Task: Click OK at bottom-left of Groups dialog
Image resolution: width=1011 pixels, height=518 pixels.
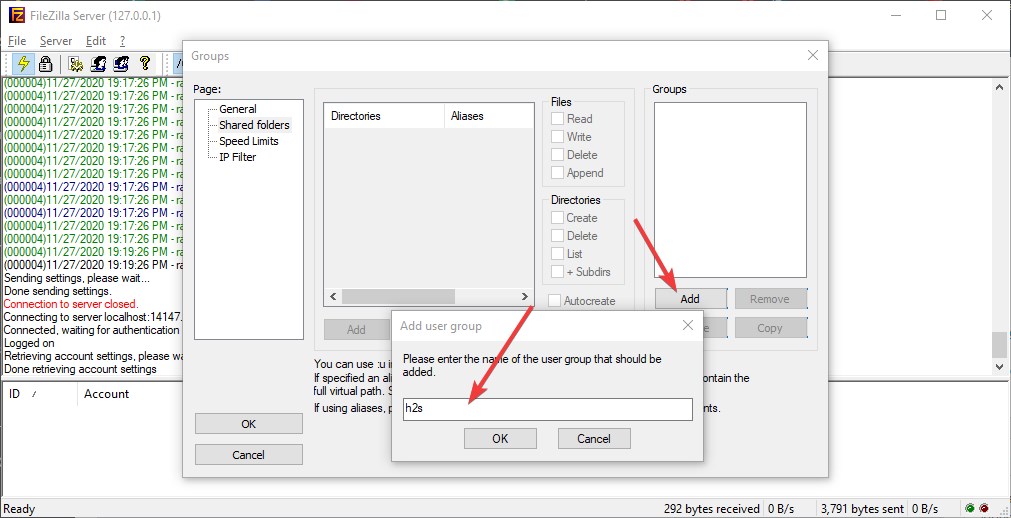Action: pos(248,424)
